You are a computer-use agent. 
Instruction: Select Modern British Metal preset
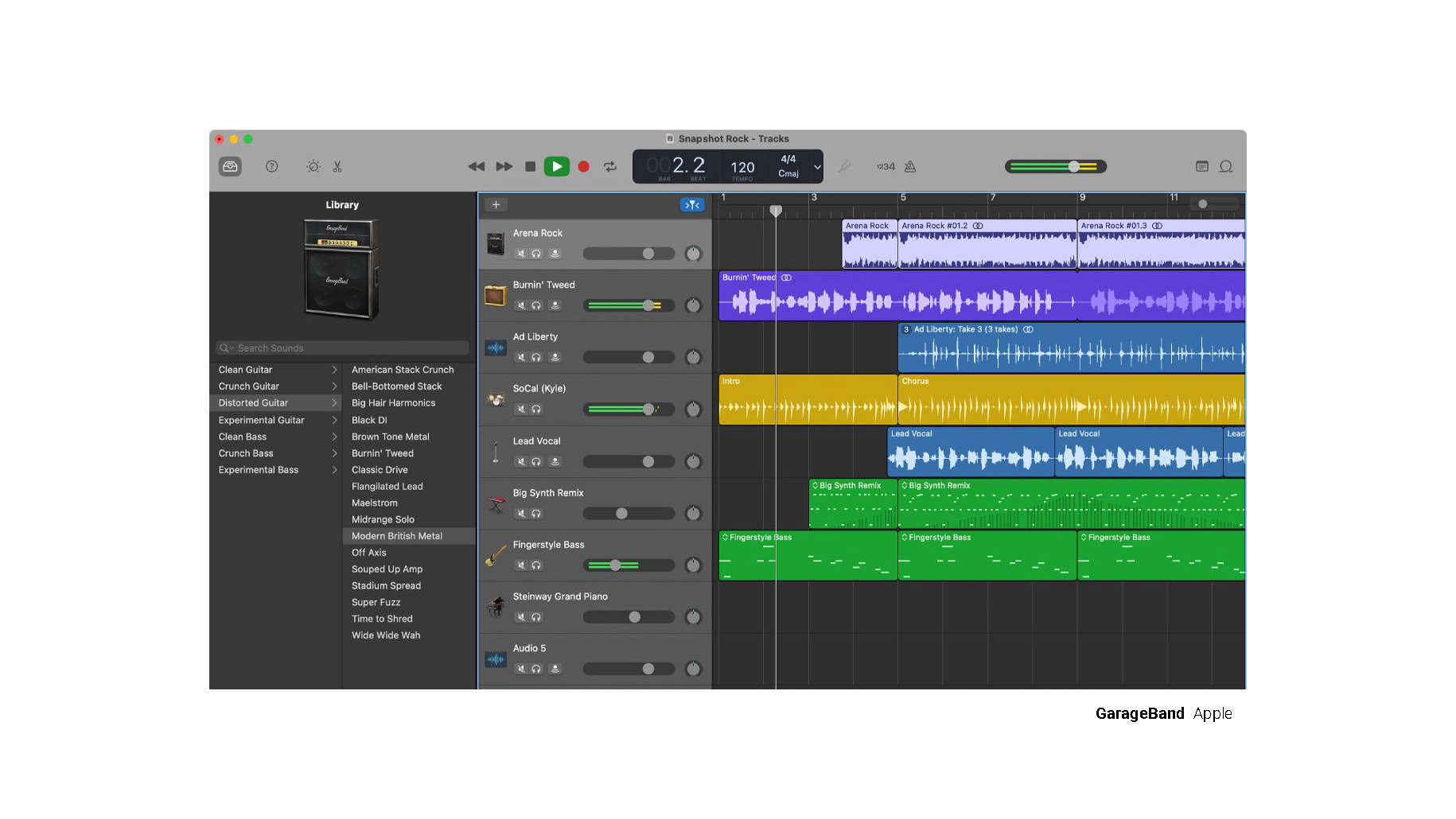(397, 536)
